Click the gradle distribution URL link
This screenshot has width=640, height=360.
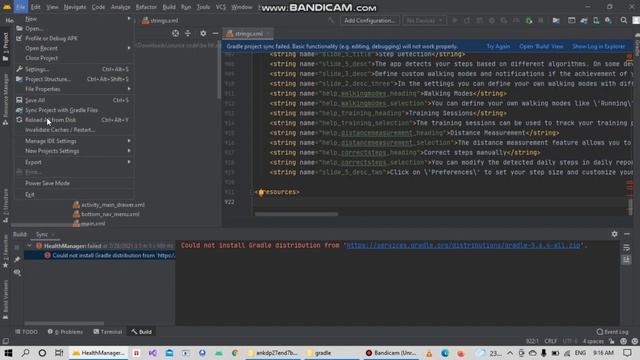(463, 245)
